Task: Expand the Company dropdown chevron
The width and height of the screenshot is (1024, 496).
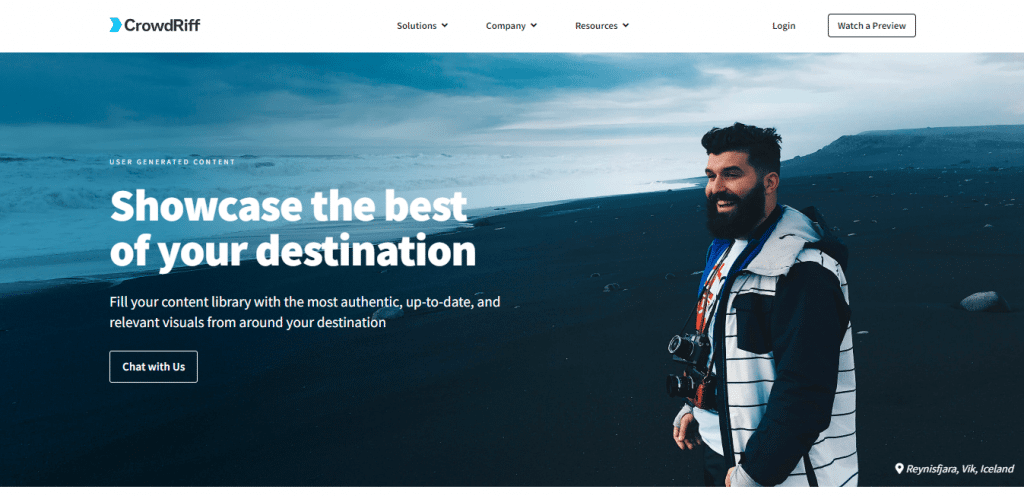Action: tap(534, 25)
